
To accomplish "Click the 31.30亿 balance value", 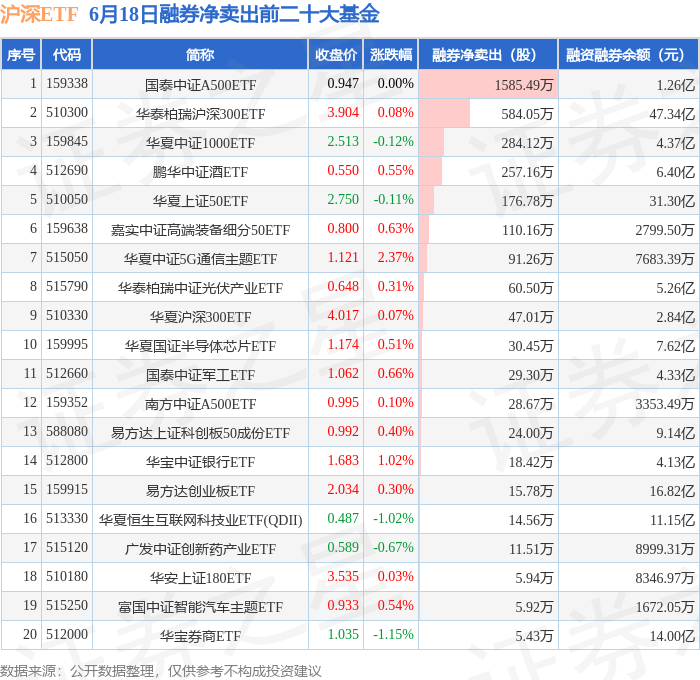I will tap(672, 201).
